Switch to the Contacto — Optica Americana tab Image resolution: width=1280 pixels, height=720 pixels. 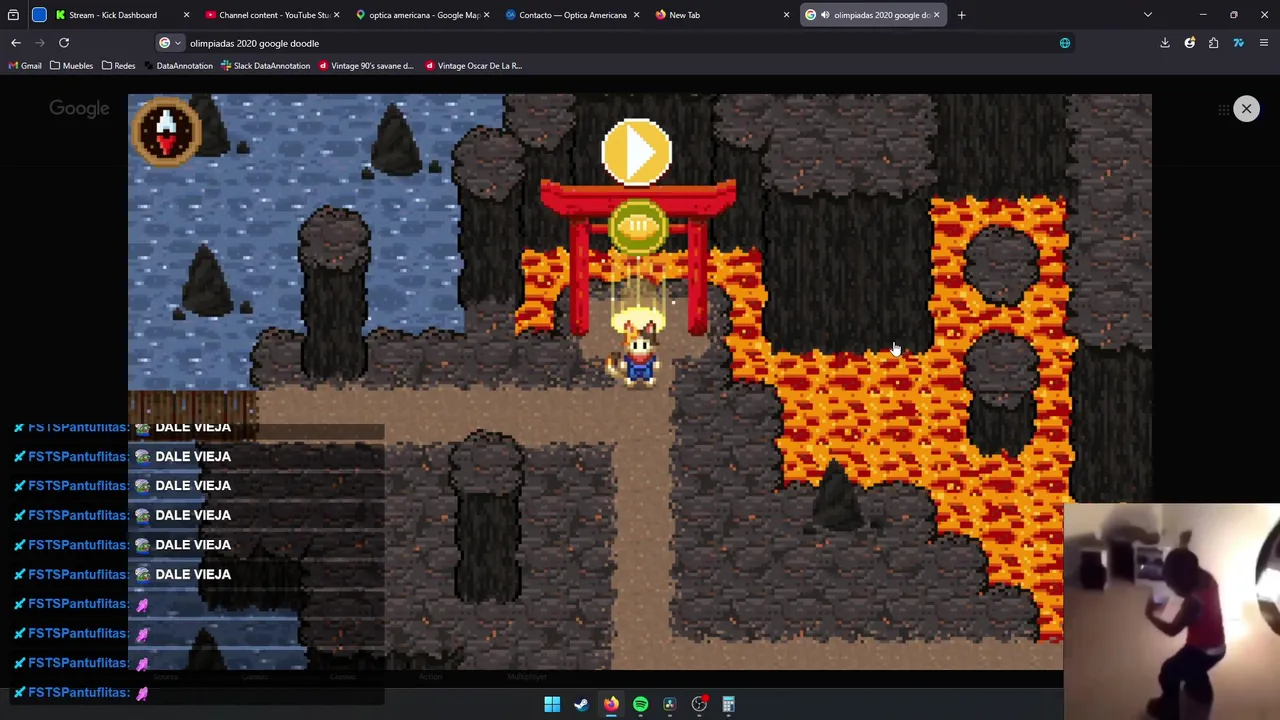pyautogui.click(x=572, y=15)
